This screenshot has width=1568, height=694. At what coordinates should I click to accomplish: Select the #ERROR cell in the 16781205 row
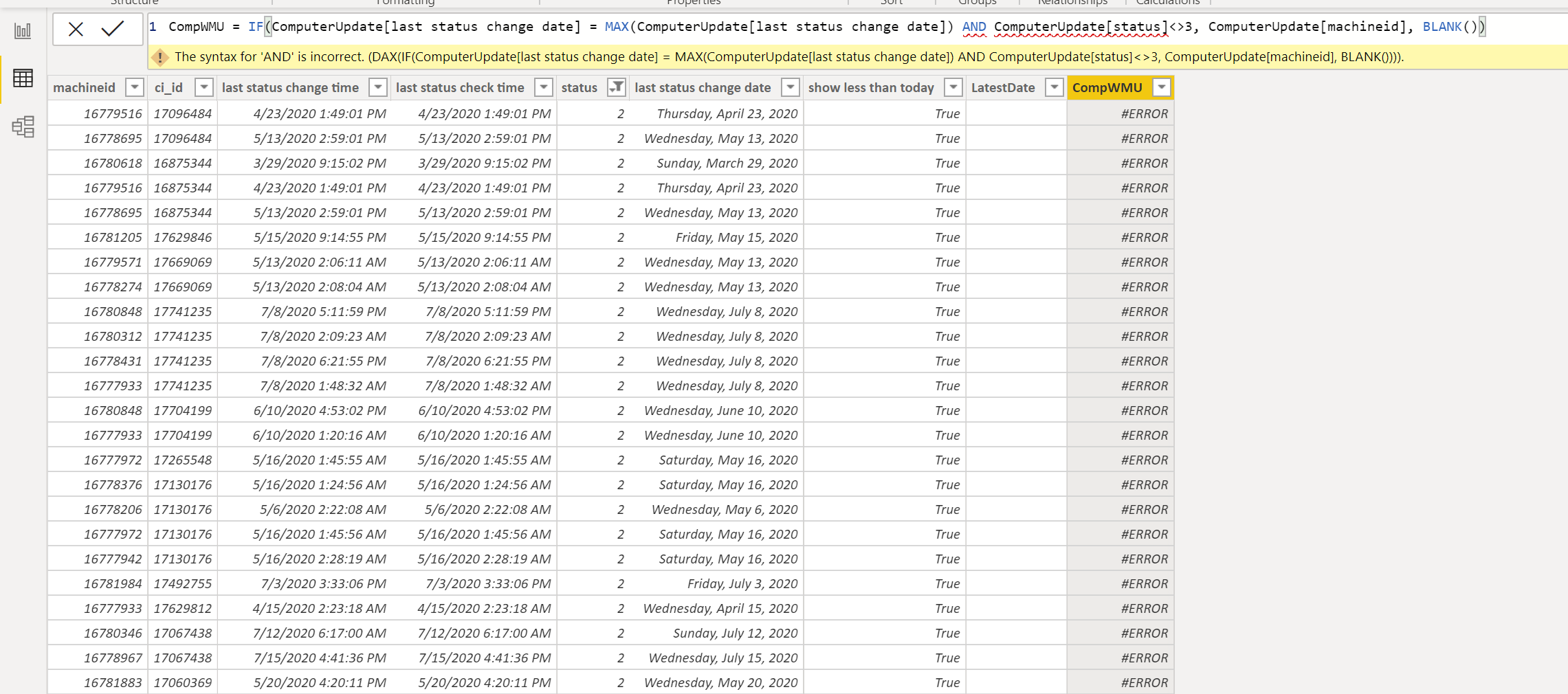point(1120,237)
